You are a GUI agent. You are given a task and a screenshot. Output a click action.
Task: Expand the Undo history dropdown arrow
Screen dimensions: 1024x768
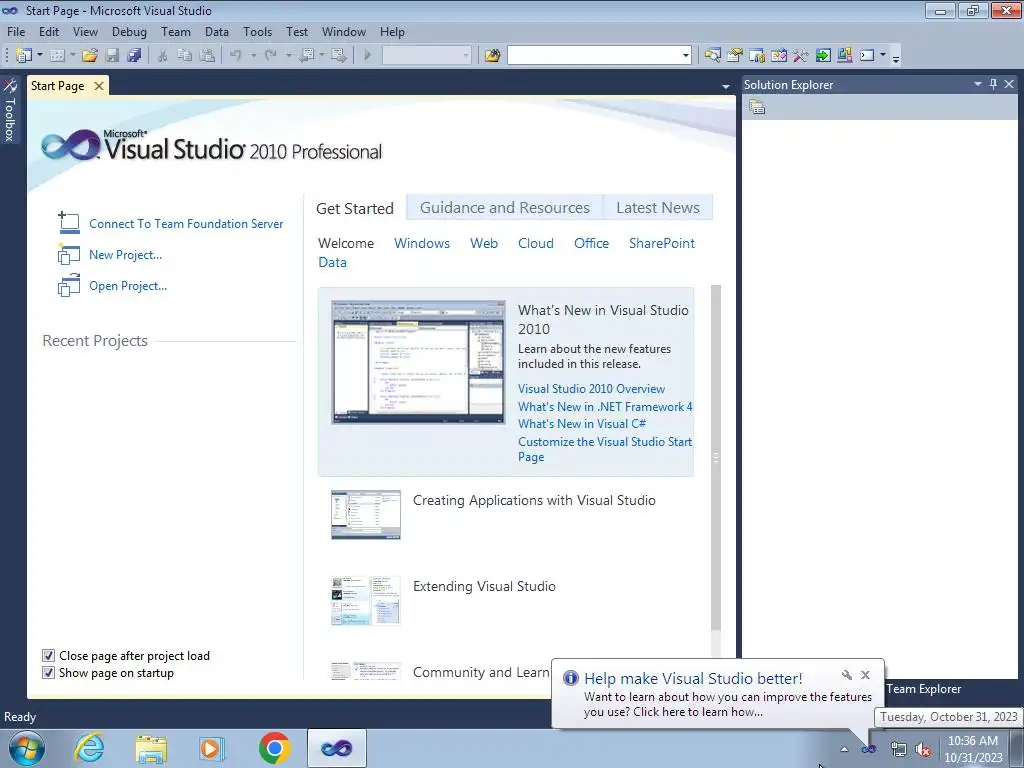click(253, 56)
